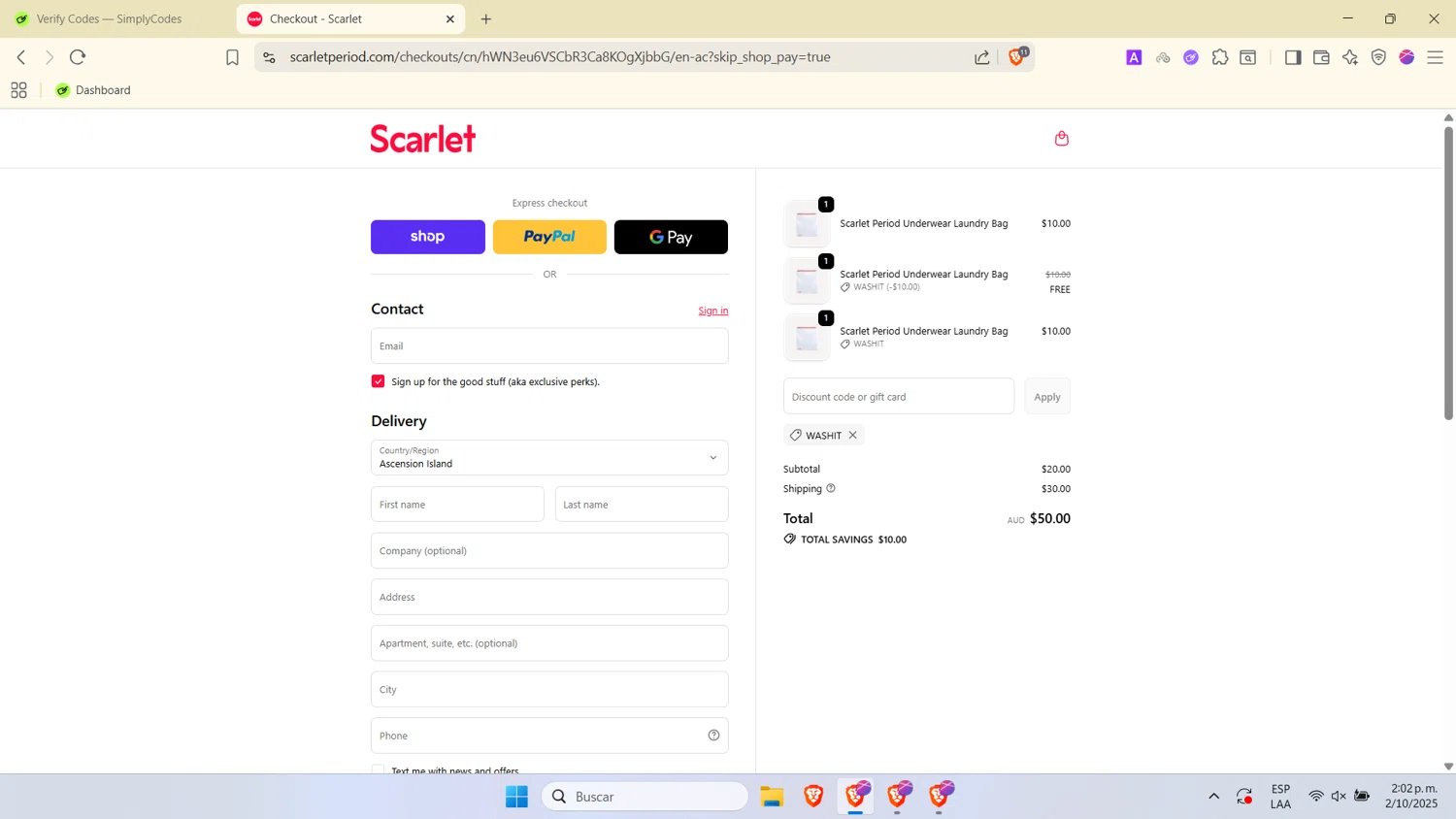Click the Apartment, suite field
Viewport: 1456px width, 819px height.
(549, 643)
